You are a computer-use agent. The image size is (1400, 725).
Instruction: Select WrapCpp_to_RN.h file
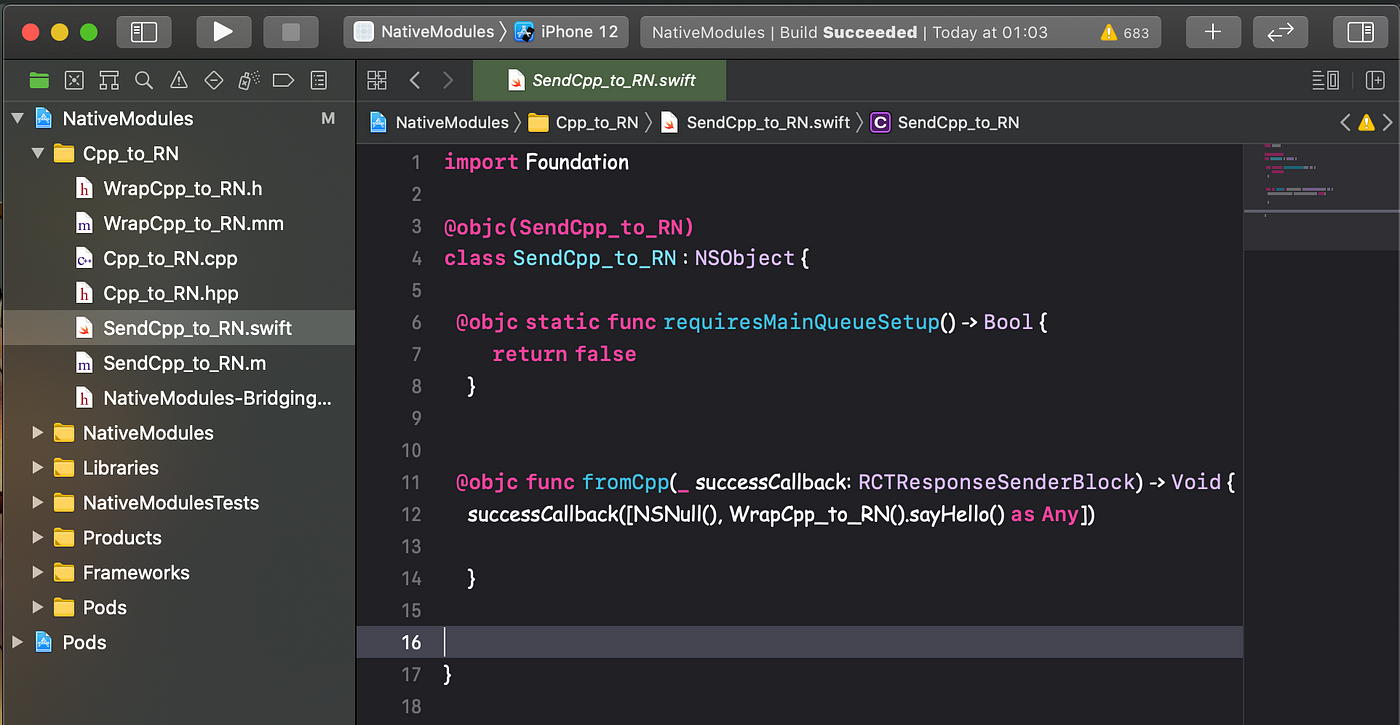point(178,189)
